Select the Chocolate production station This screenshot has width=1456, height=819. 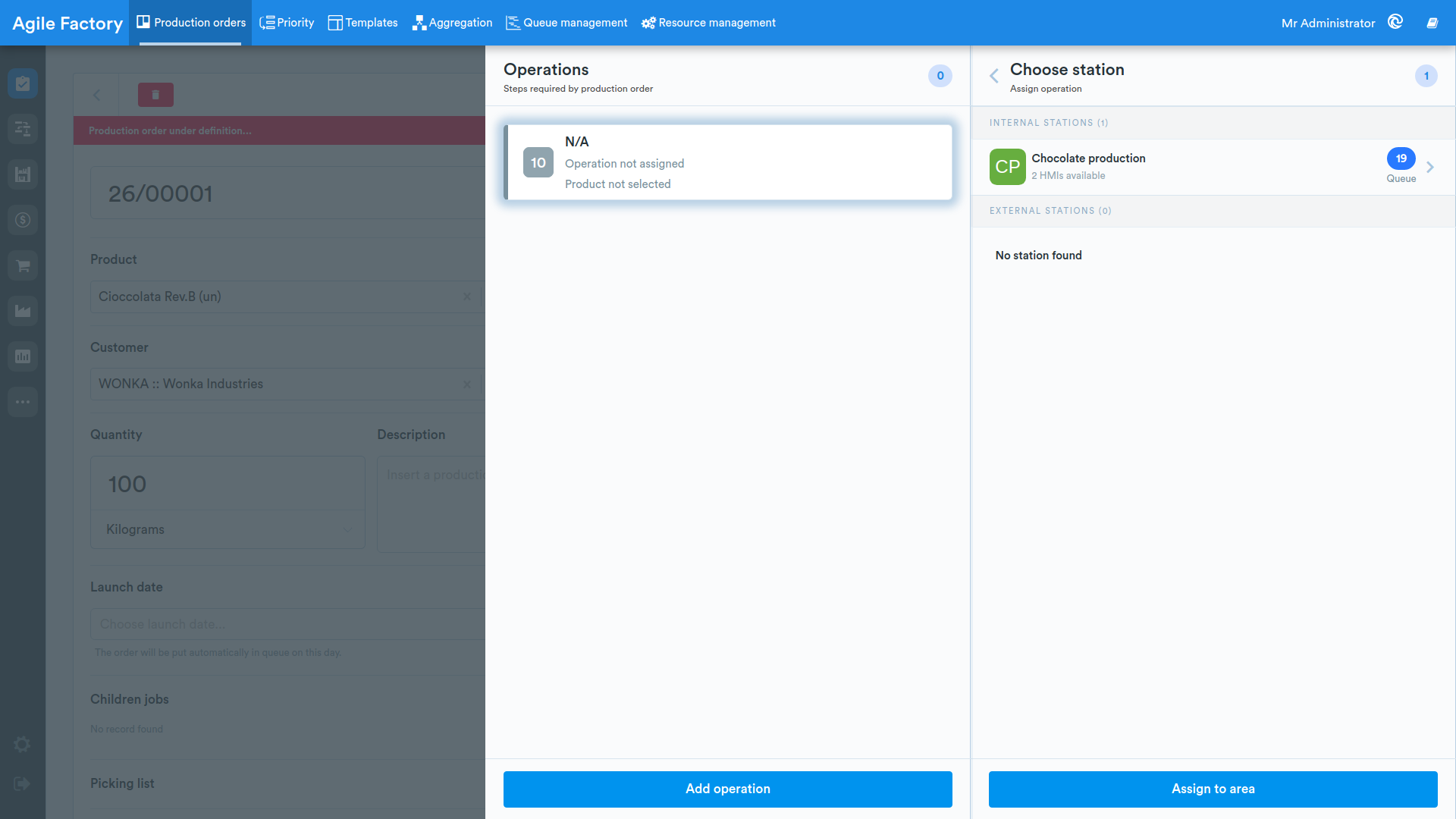pos(1213,167)
